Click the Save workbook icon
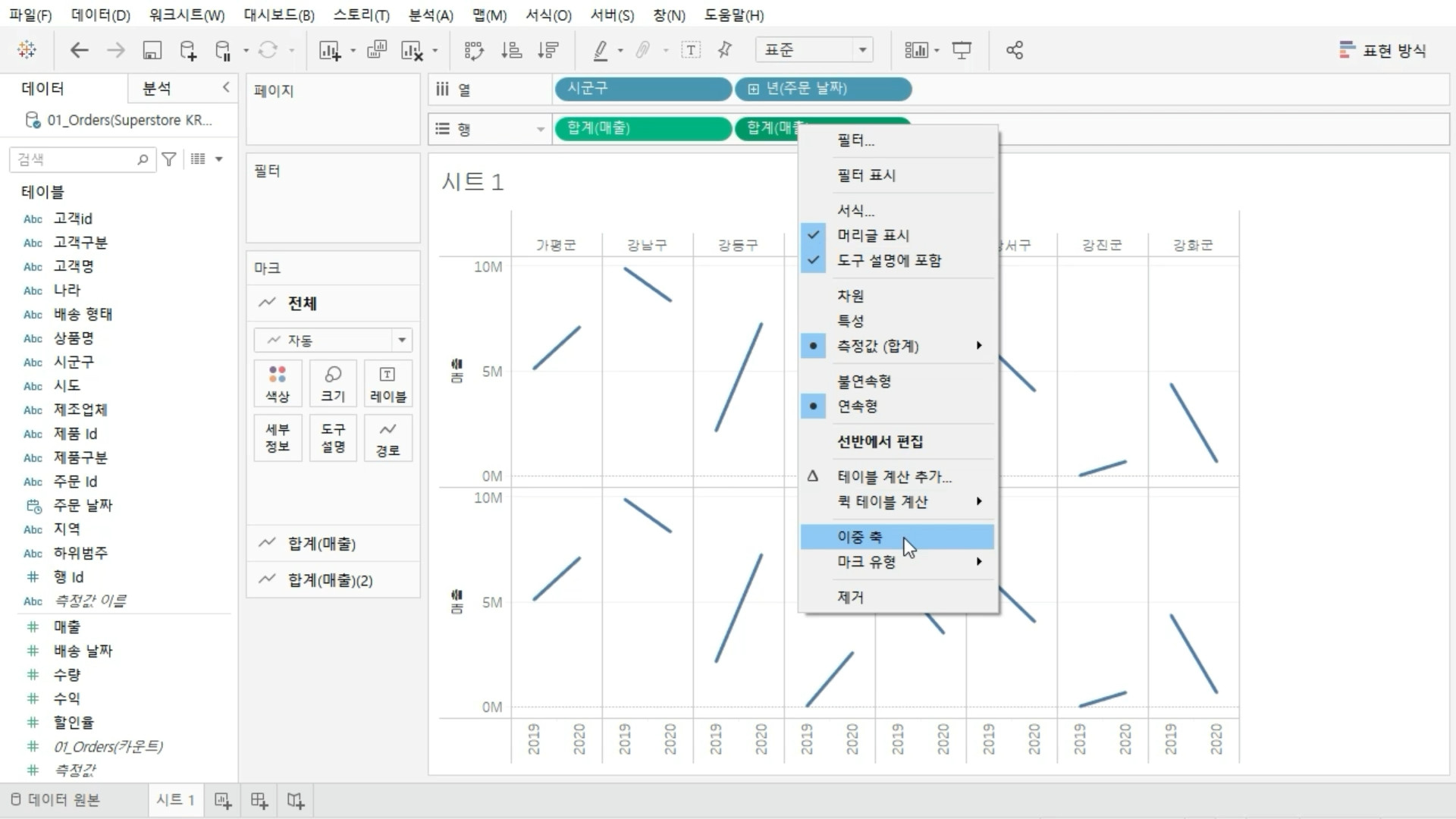This screenshot has width=1456, height=819. (x=152, y=51)
